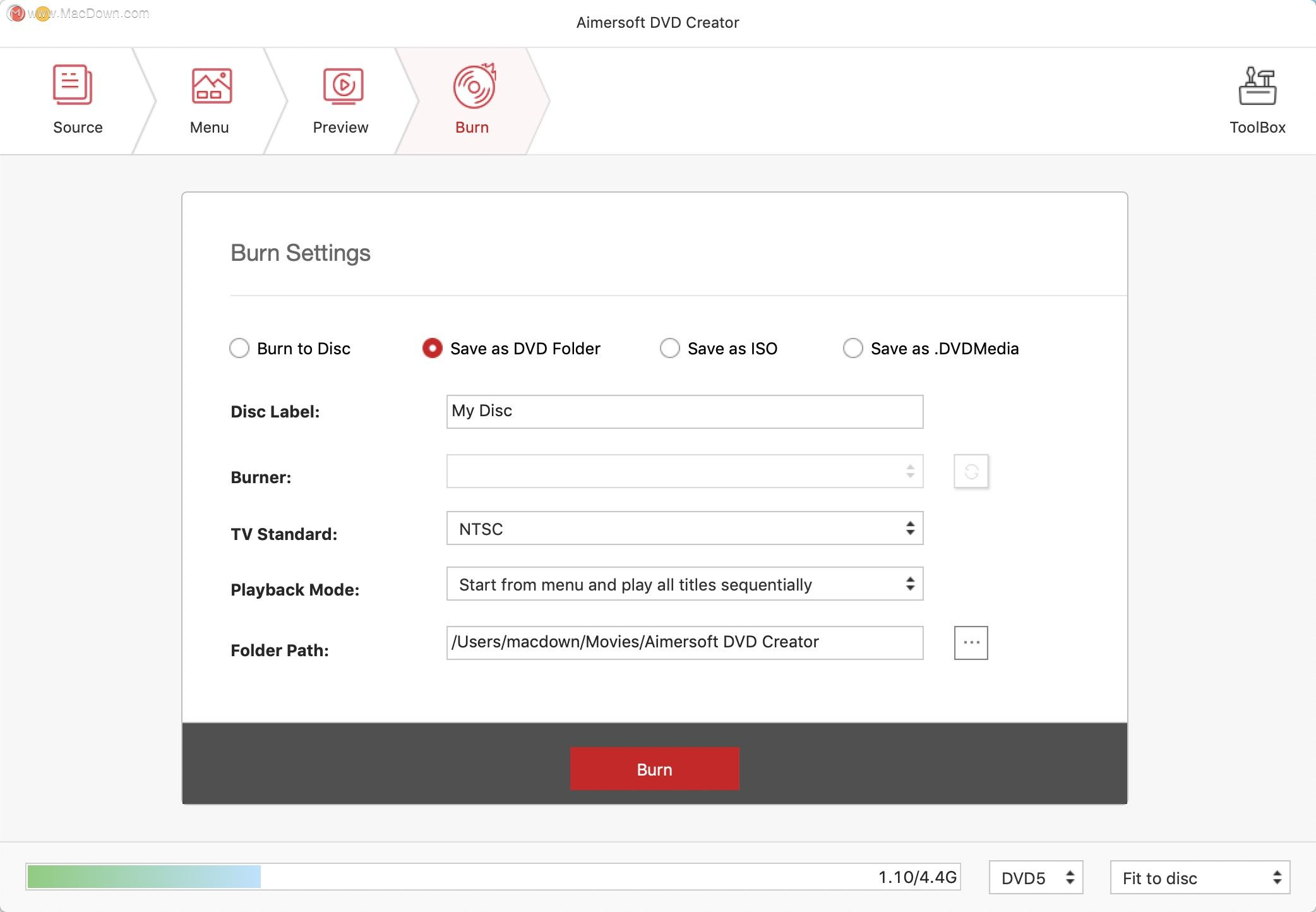Click the ToolBox label

click(1257, 128)
